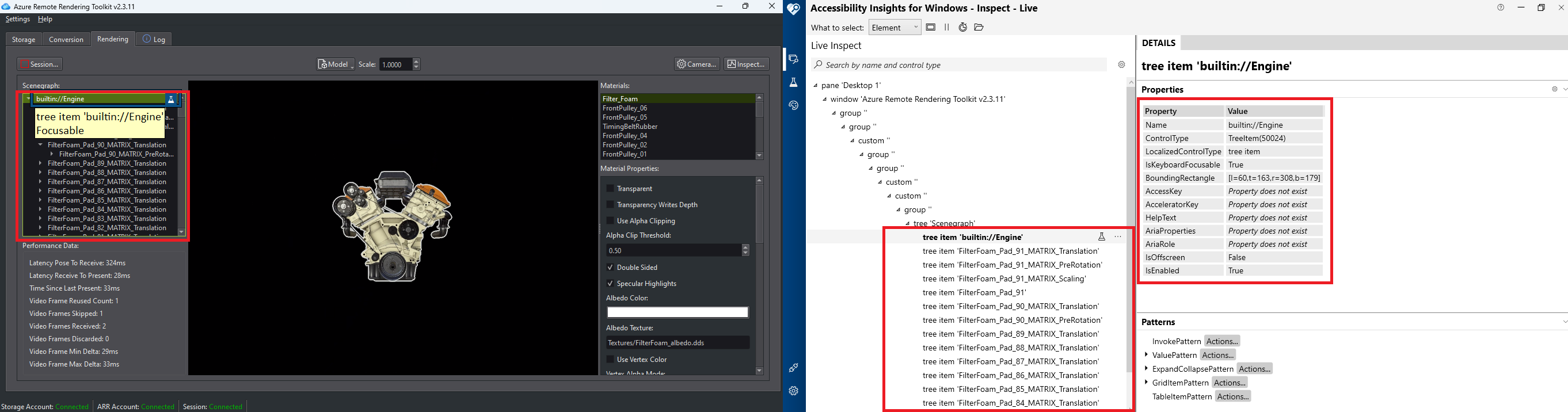Open the Help menu
This screenshot has height=412, width=1568.
[45, 20]
